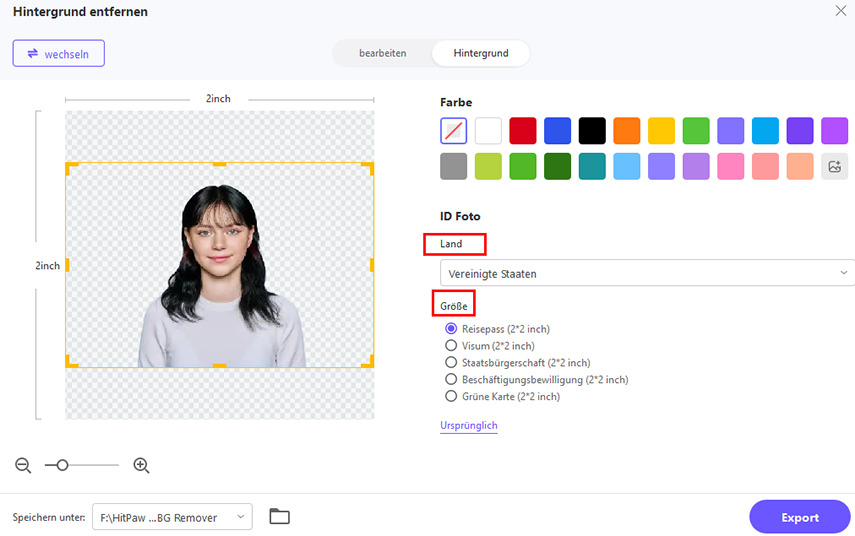Click the custom image background icon
This screenshot has height=536, width=855.
834,166
